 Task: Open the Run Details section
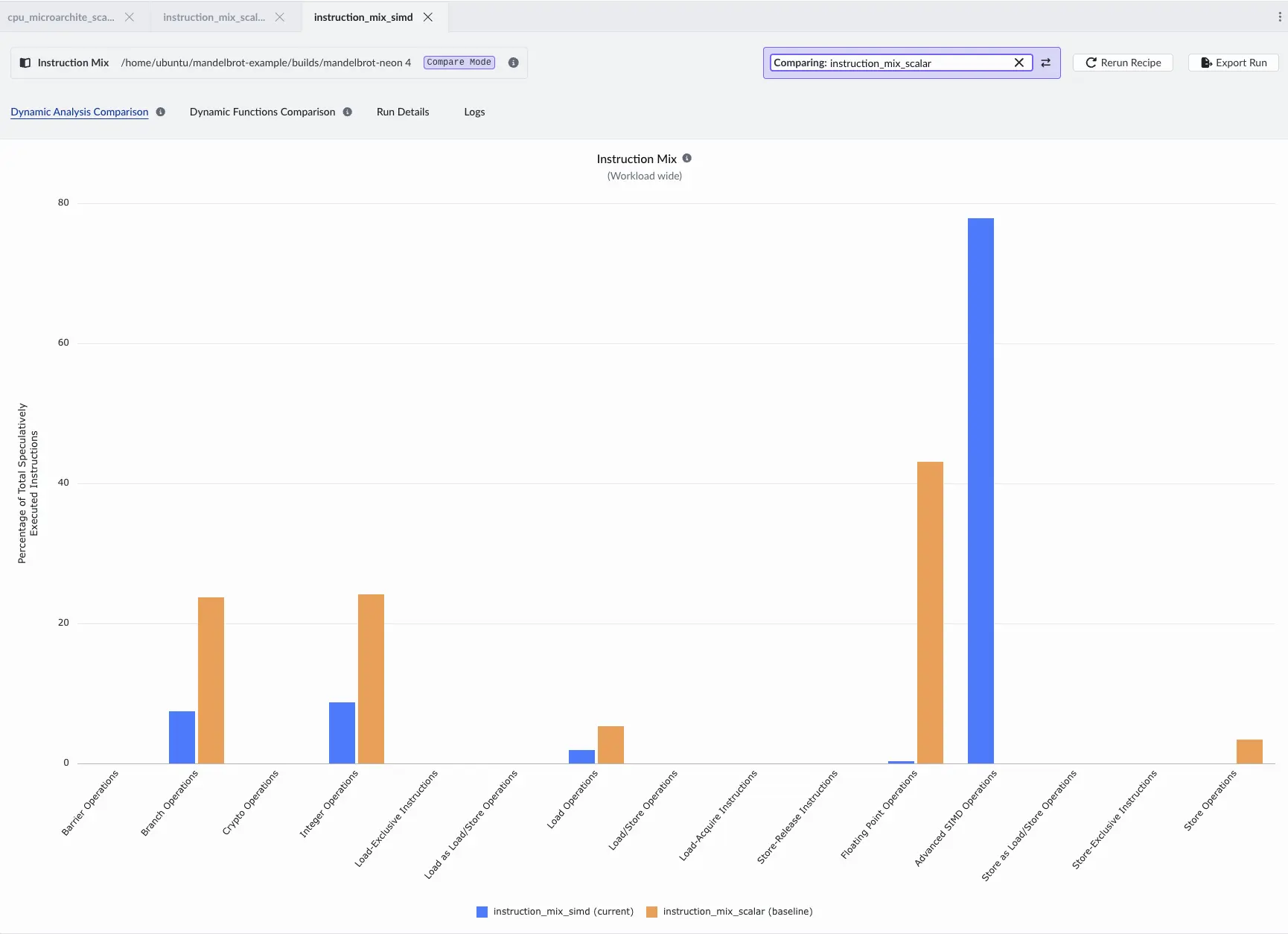tap(403, 112)
